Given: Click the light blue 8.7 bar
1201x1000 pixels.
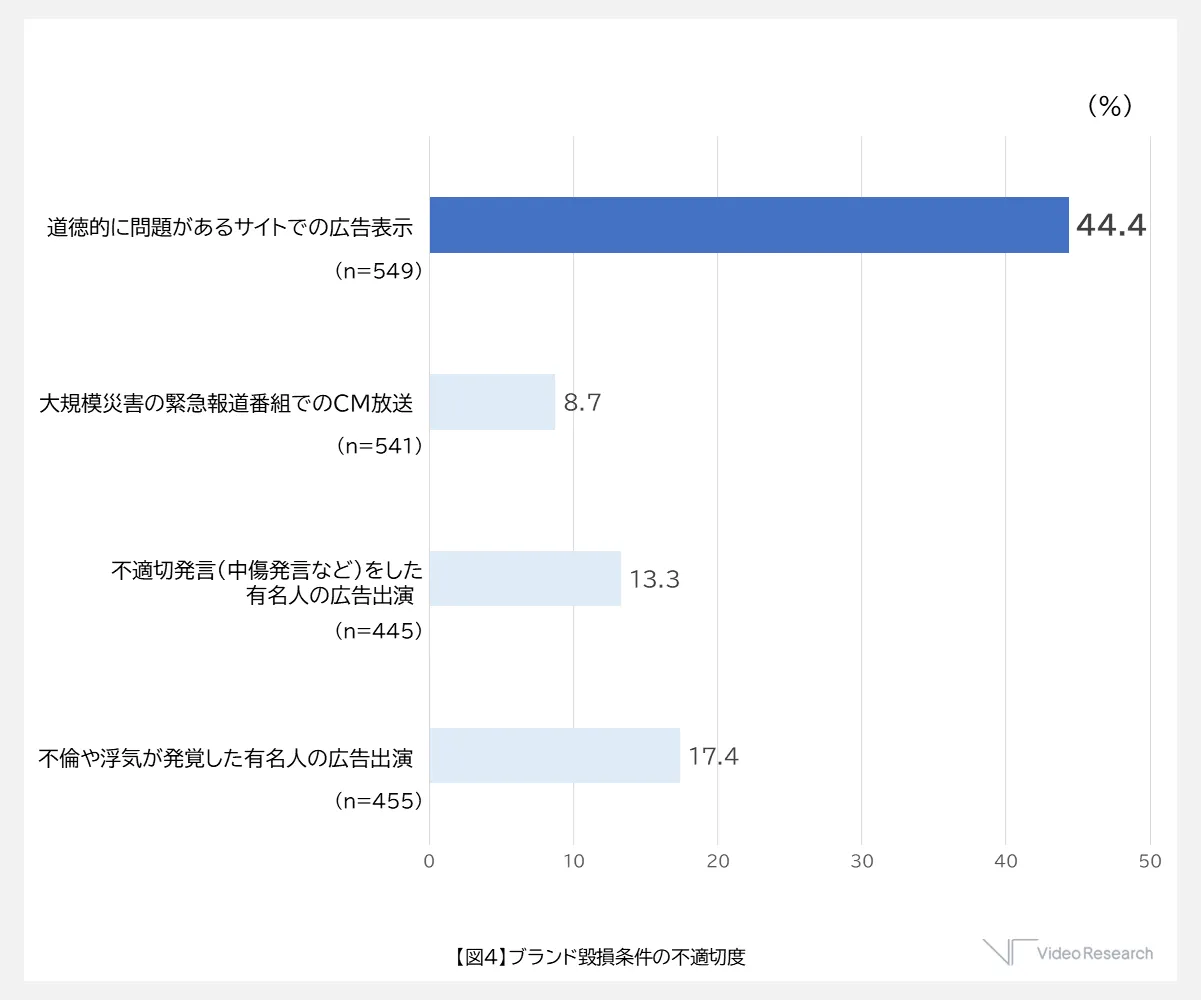Looking at the screenshot, I should coord(492,402).
